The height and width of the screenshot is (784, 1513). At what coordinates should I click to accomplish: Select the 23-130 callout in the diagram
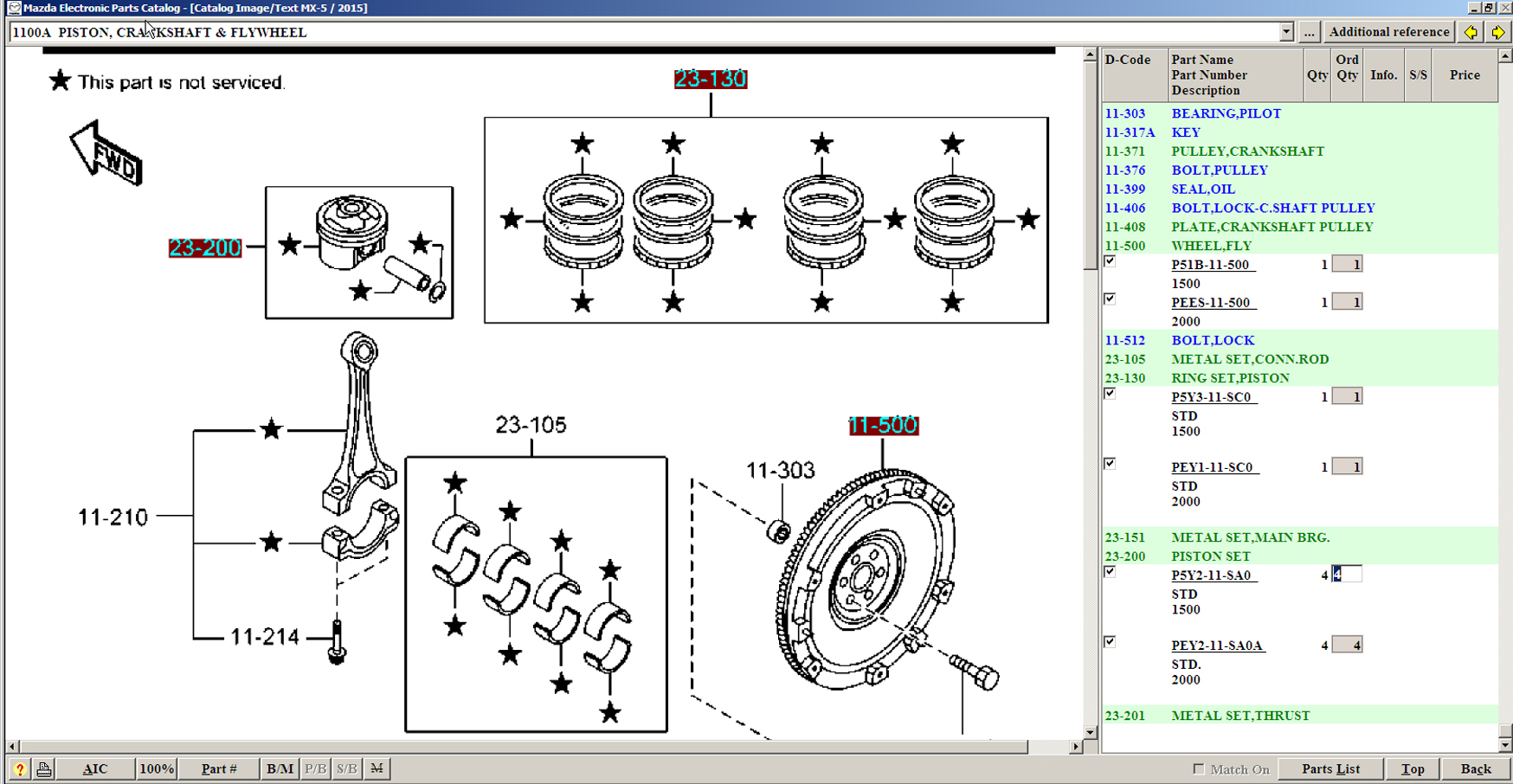tap(710, 80)
